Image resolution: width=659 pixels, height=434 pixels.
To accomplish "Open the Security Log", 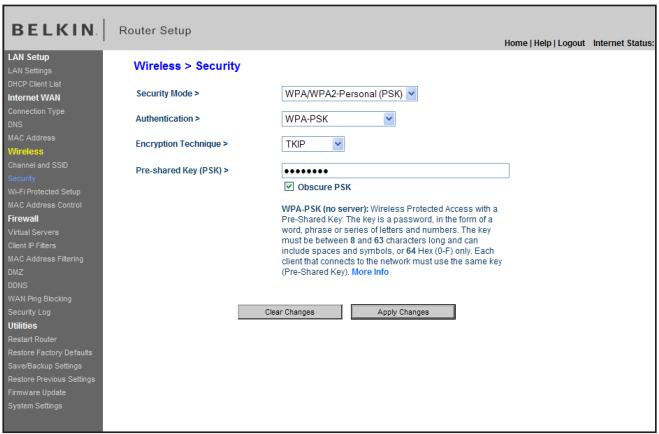I will click(29, 312).
